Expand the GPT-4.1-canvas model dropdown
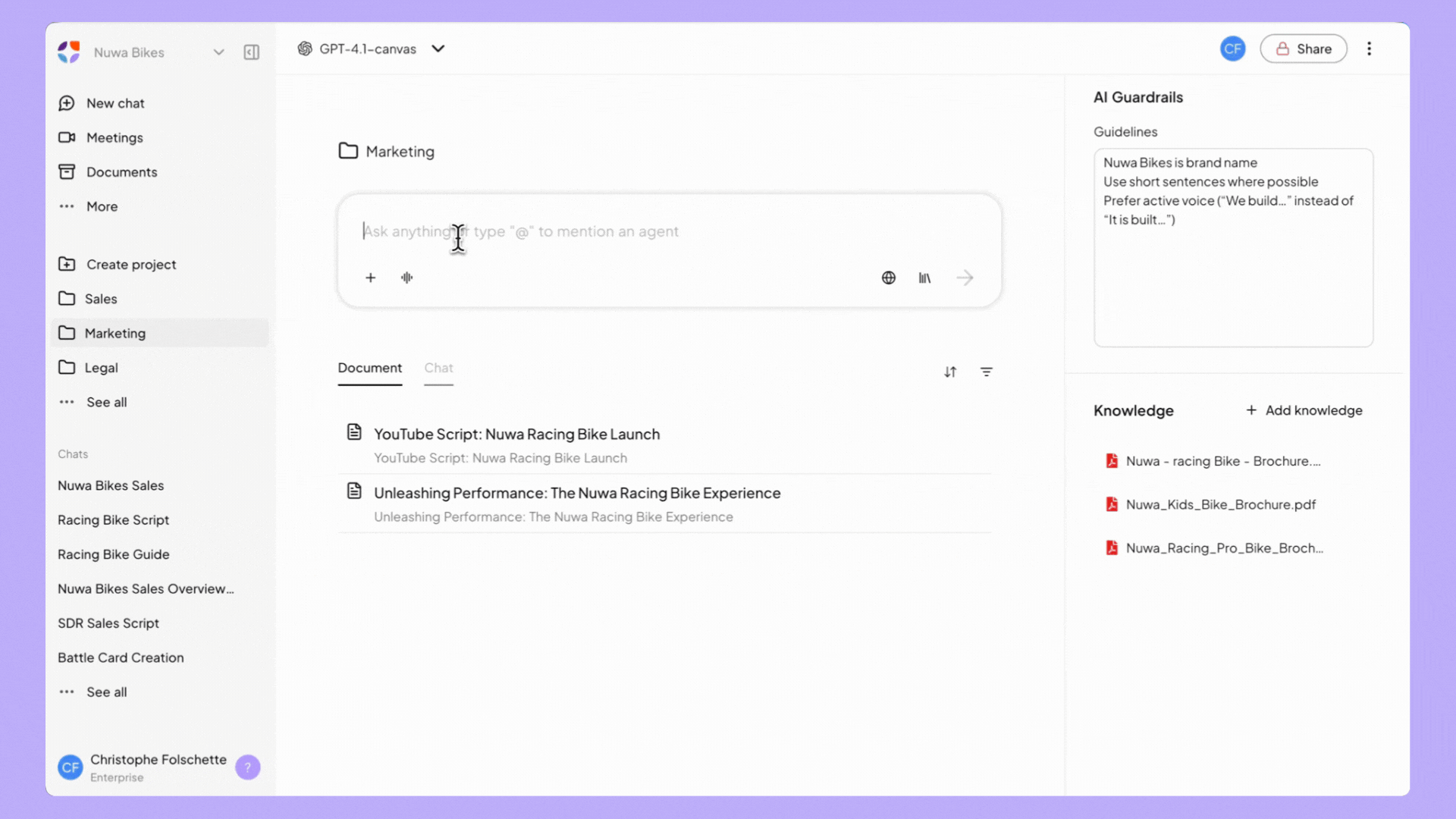The image size is (1456, 819). (x=438, y=49)
